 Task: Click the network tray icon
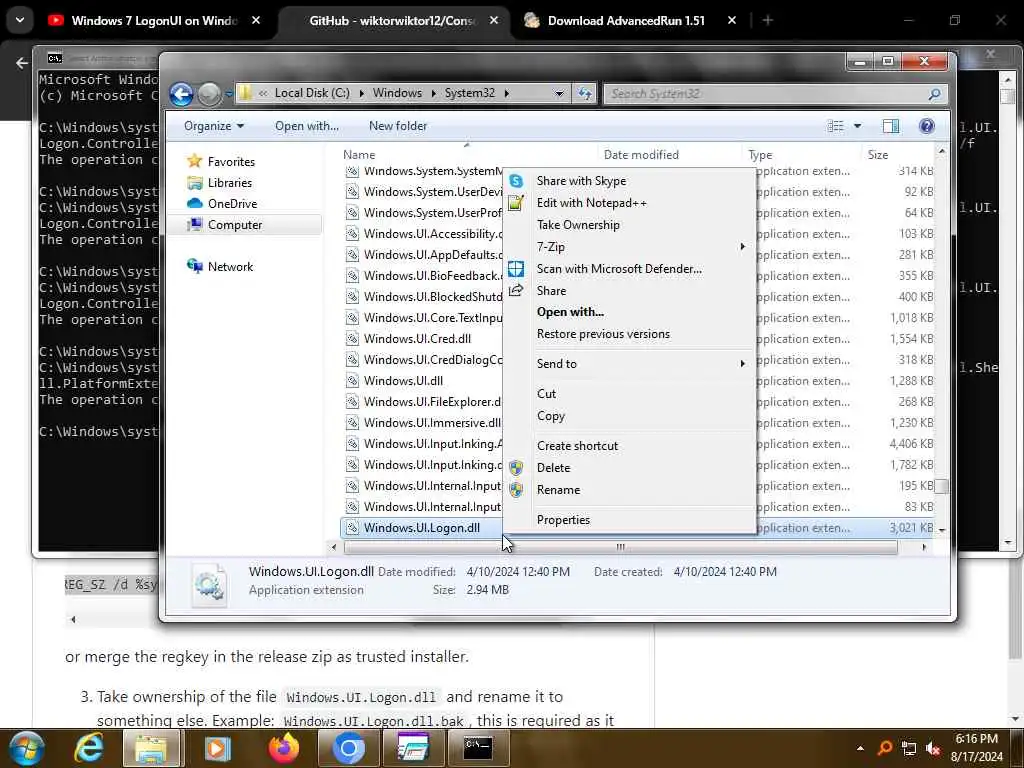pos(908,748)
